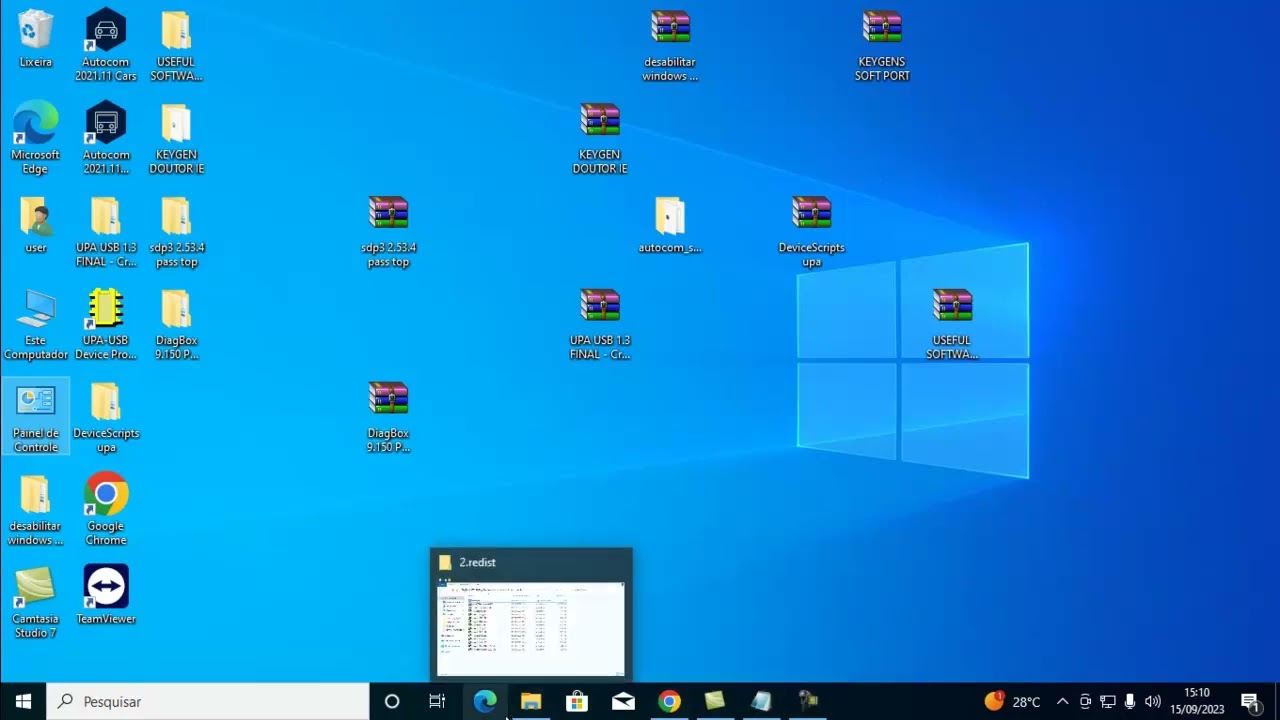Click the Meet Now camera tray icon
The height and width of the screenshot is (720, 1280).
pos(1085,701)
